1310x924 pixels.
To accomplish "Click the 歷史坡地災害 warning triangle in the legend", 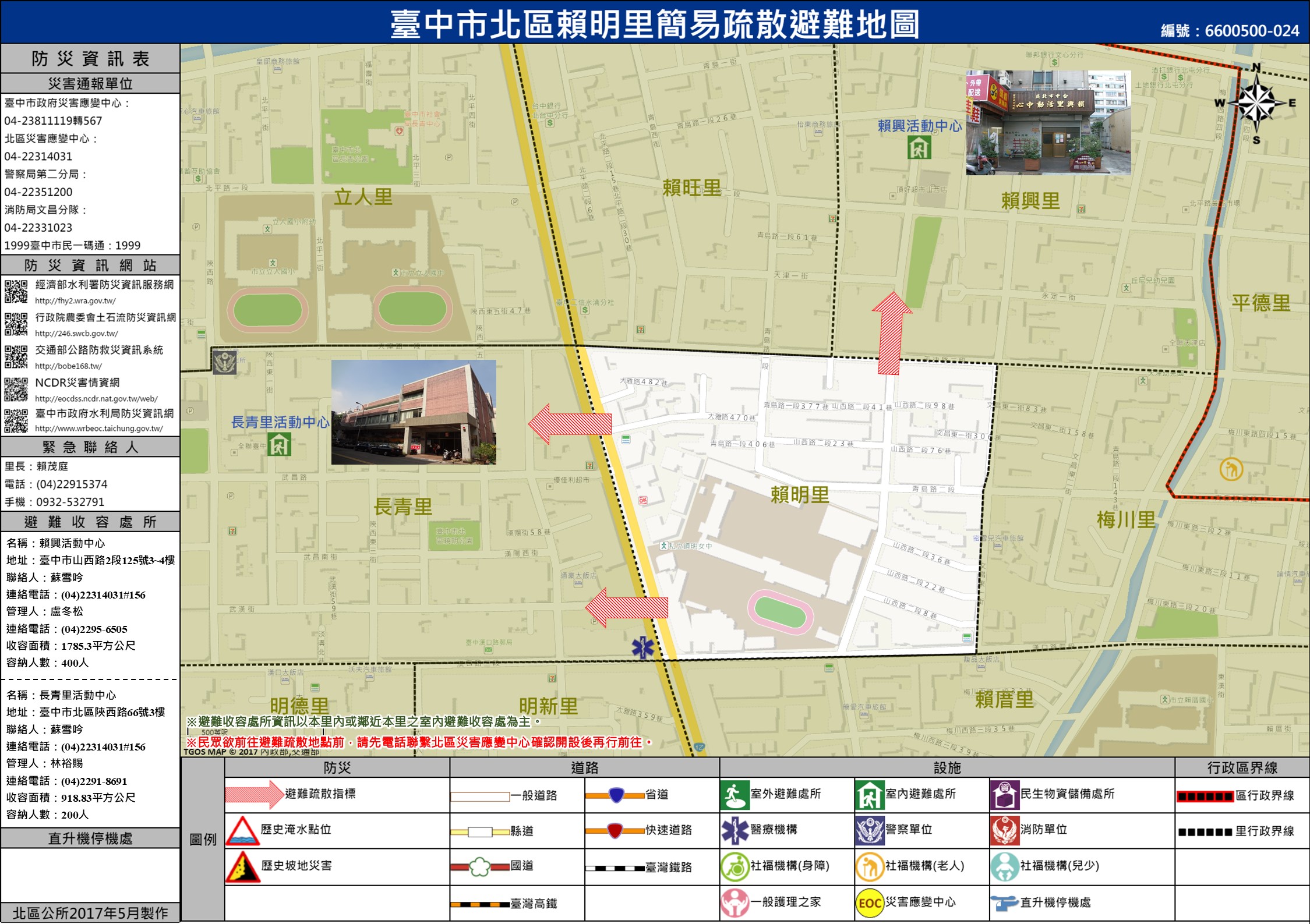I will [x=242, y=866].
